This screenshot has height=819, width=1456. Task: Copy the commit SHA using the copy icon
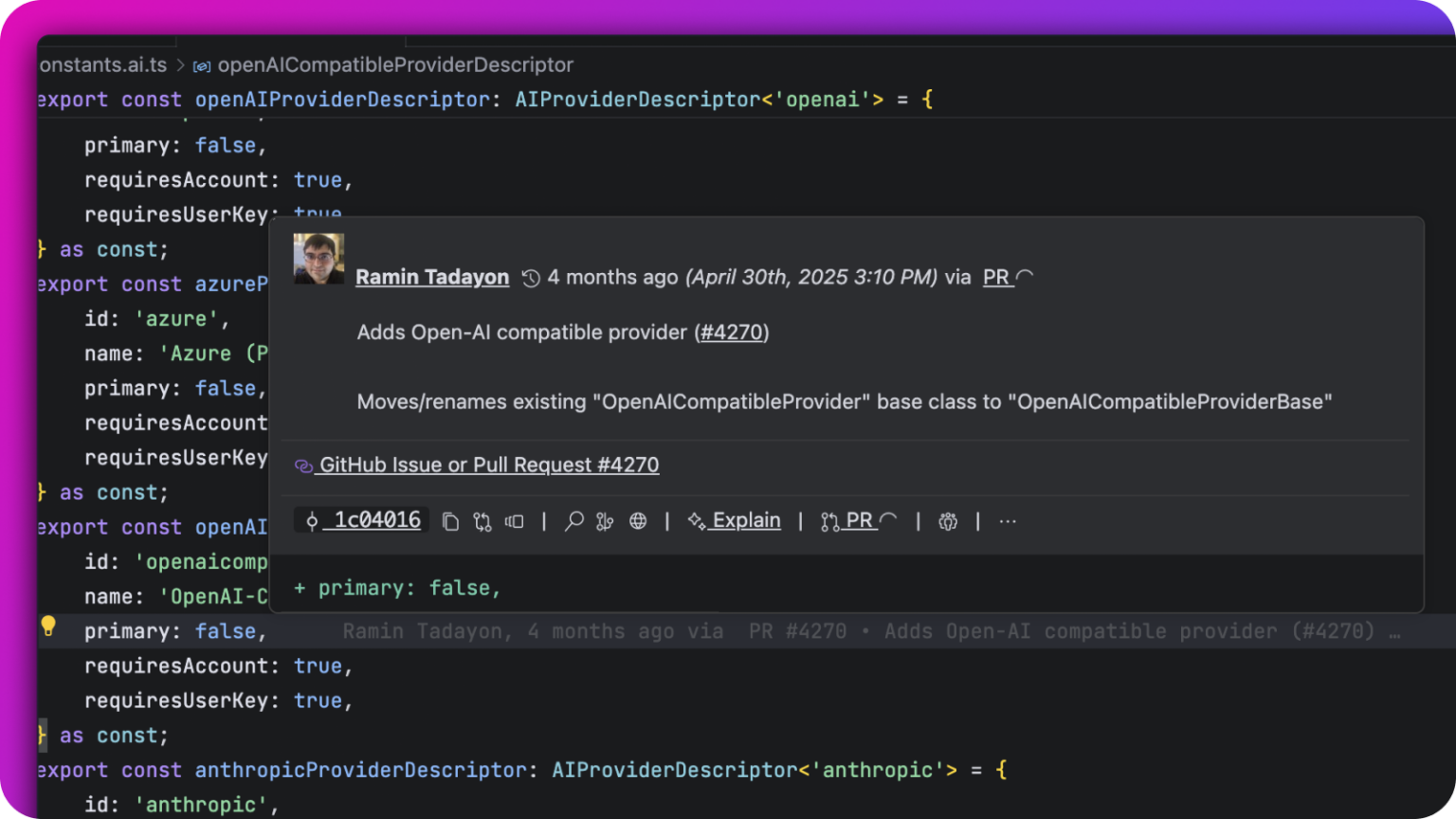click(x=450, y=520)
